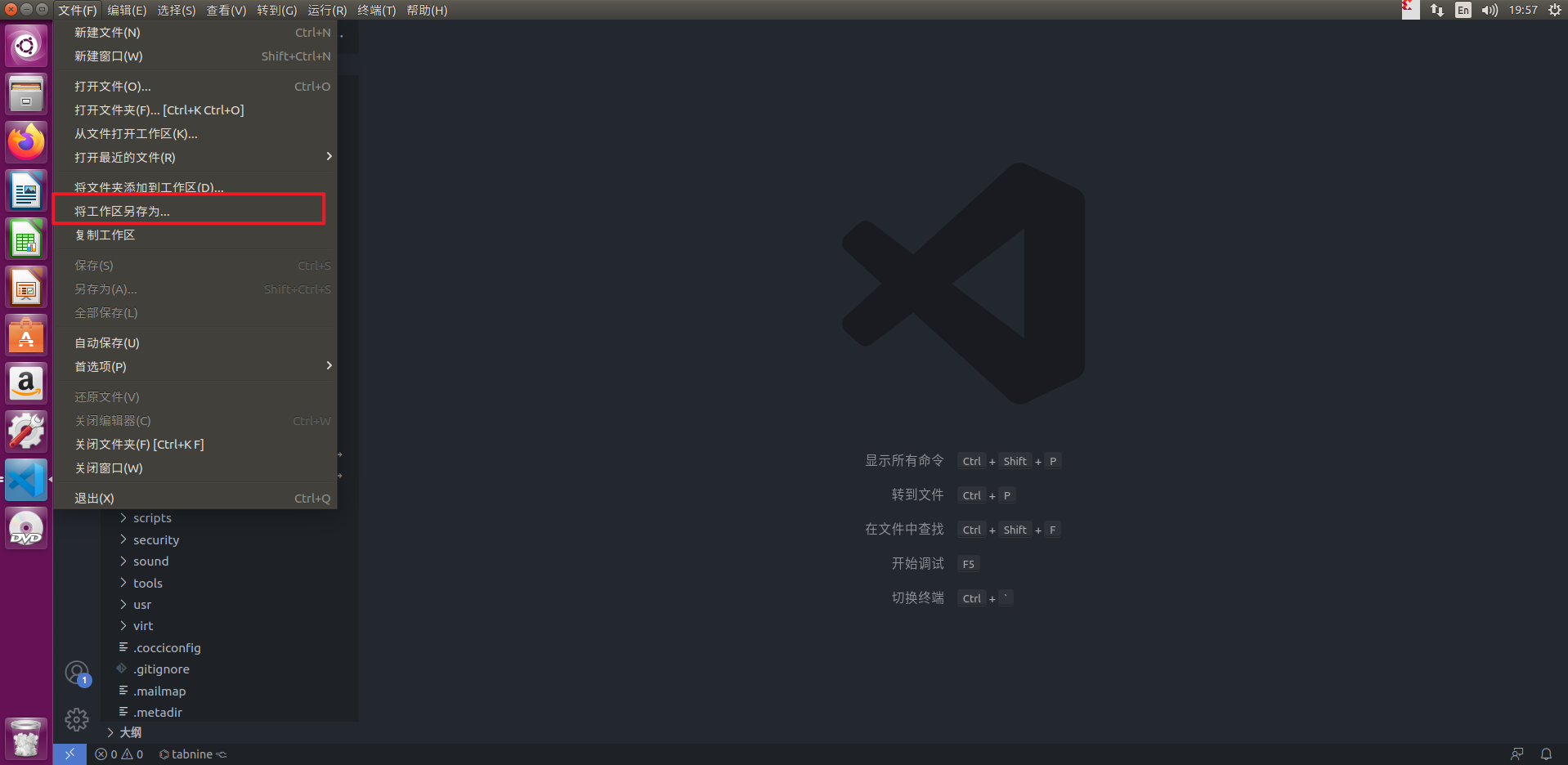Open the VS Code Manage gear icon
Image resolution: width=1568 pixels, height=765 pixels.
pos(77,719)
